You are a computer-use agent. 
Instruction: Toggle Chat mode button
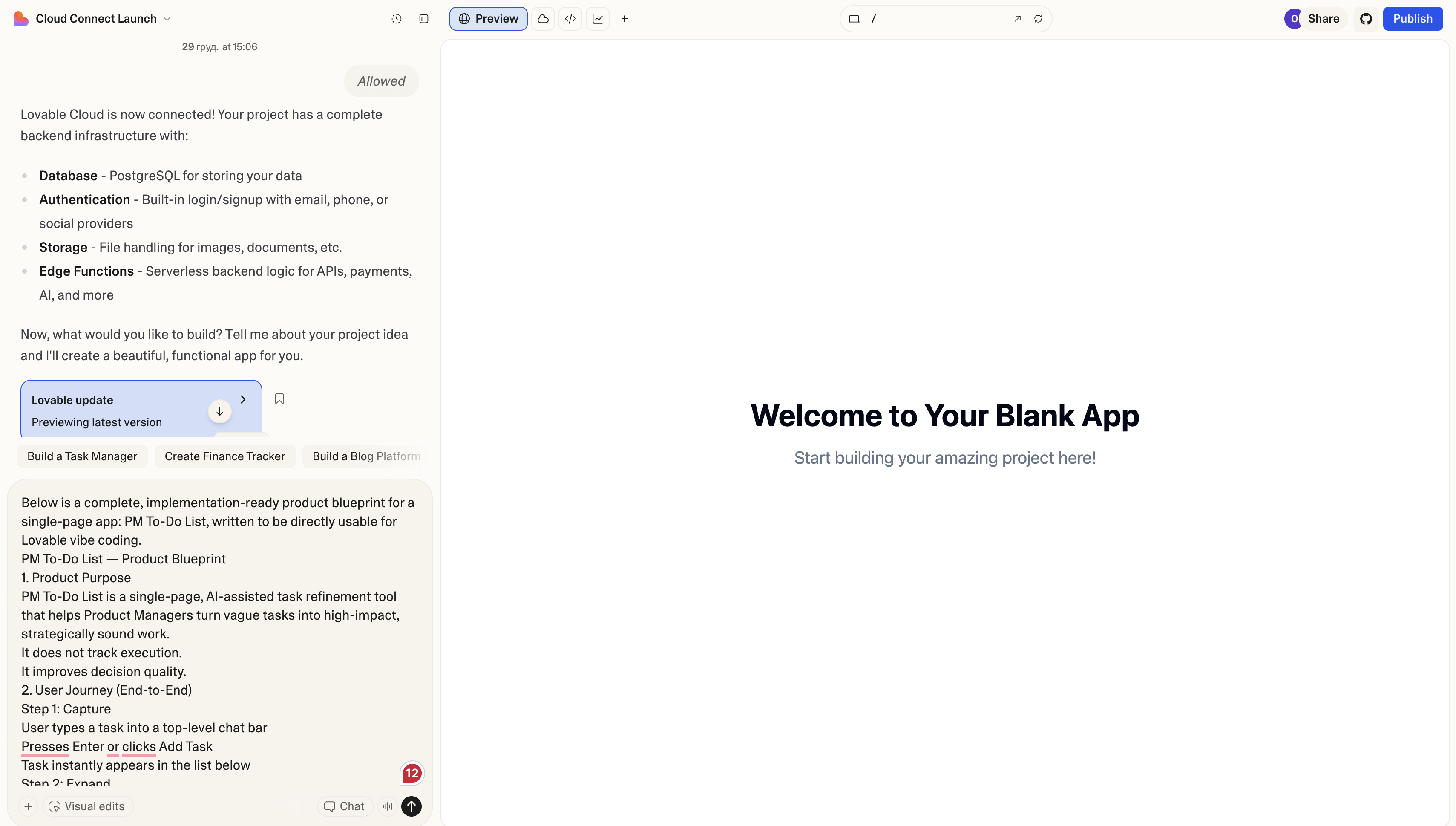[x=344, y=806]
